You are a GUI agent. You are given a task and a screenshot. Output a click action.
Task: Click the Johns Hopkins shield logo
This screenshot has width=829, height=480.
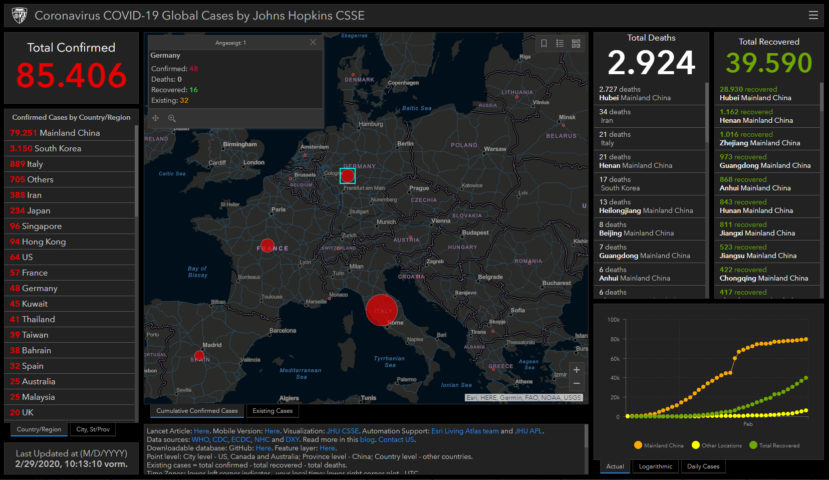pyautogui.click(x=19, y=15)
